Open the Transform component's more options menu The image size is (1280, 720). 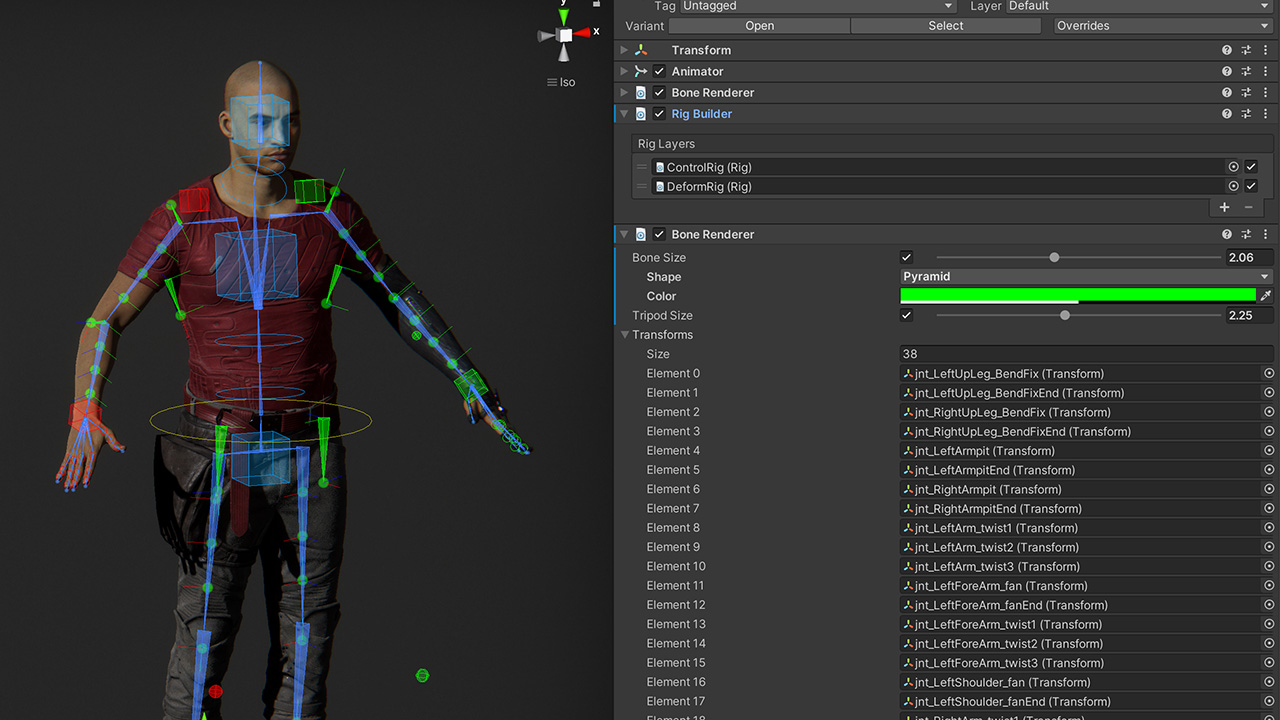point(1265,50)
